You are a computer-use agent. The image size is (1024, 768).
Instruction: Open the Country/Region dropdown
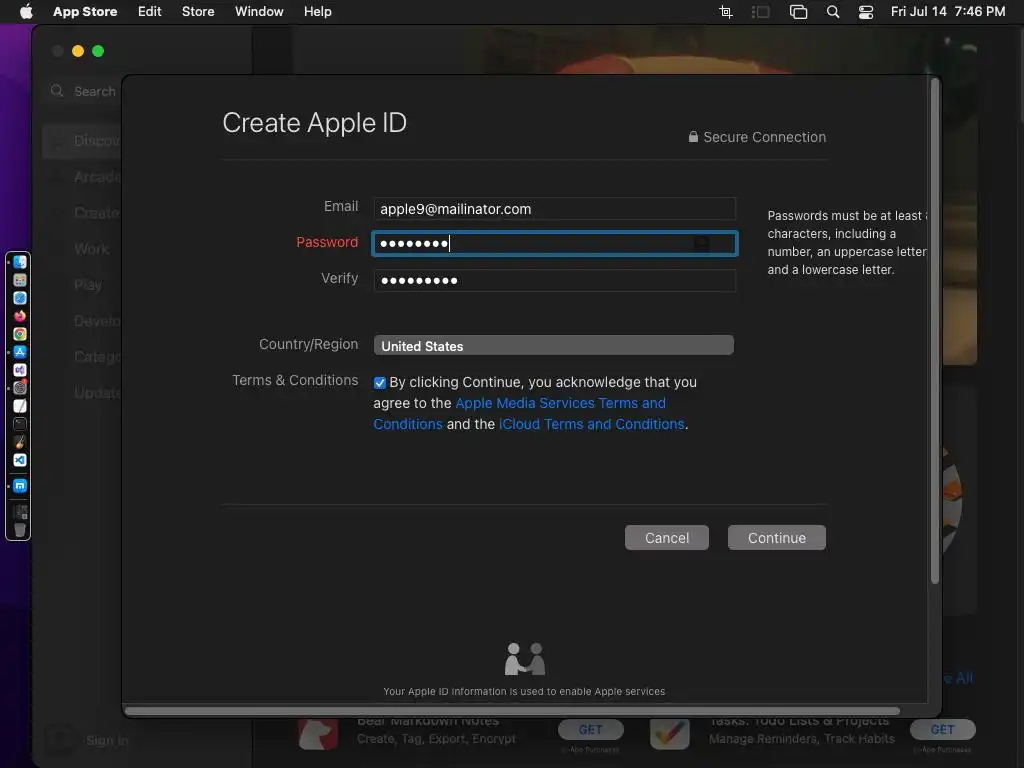[x=554, y=345]
